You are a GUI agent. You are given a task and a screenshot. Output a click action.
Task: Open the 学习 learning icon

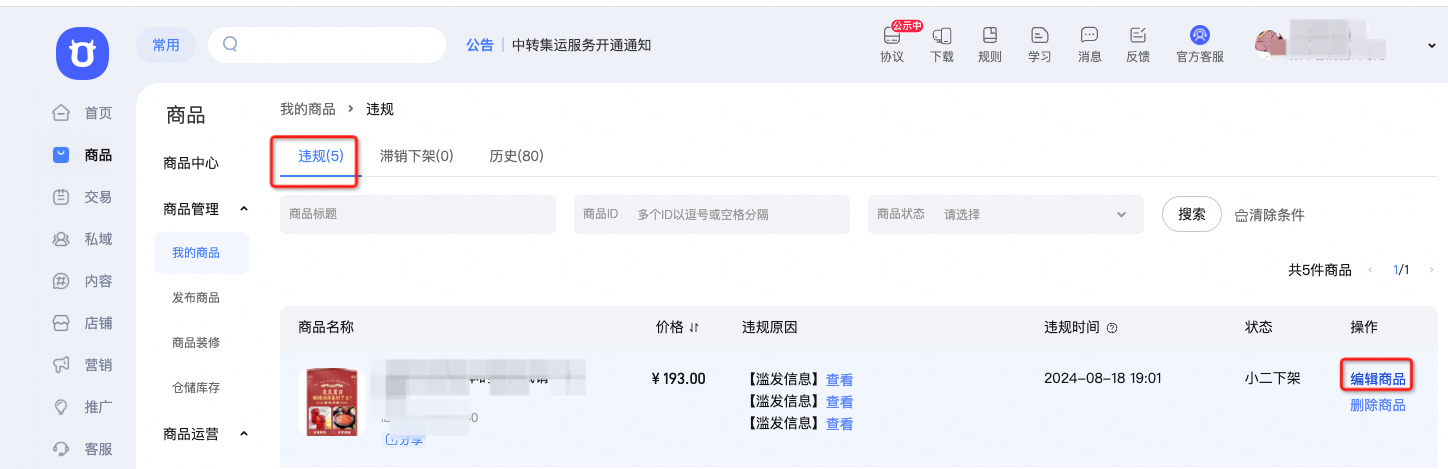click(1040, 44)
